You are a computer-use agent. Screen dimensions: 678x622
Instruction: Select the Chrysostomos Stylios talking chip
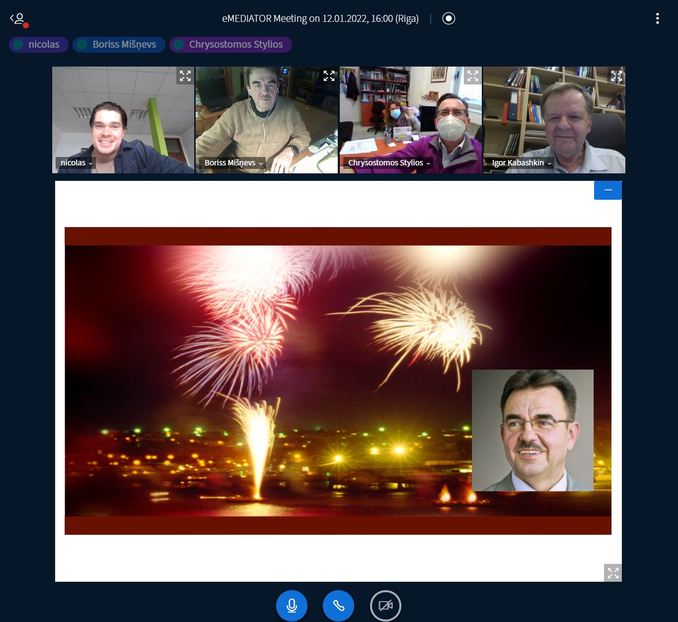(x=230, y=45)
